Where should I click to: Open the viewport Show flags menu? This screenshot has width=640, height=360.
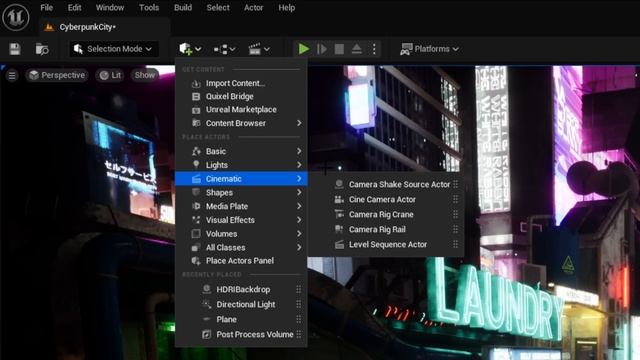pos(144,75)
